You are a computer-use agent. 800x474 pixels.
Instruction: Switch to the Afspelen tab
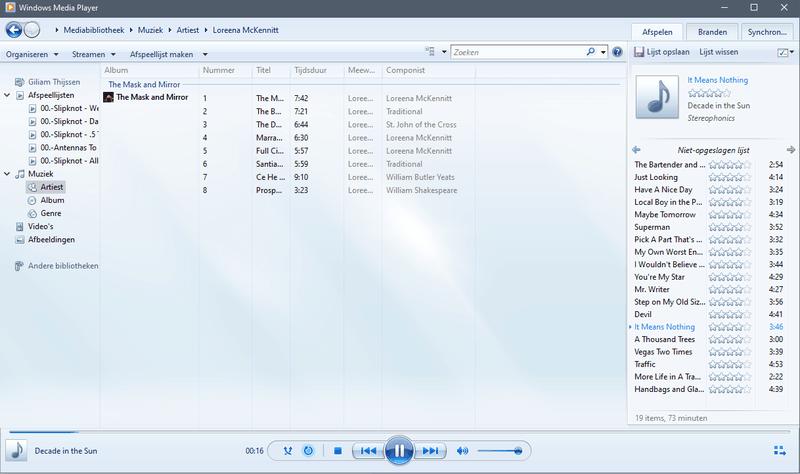(657, 32)
